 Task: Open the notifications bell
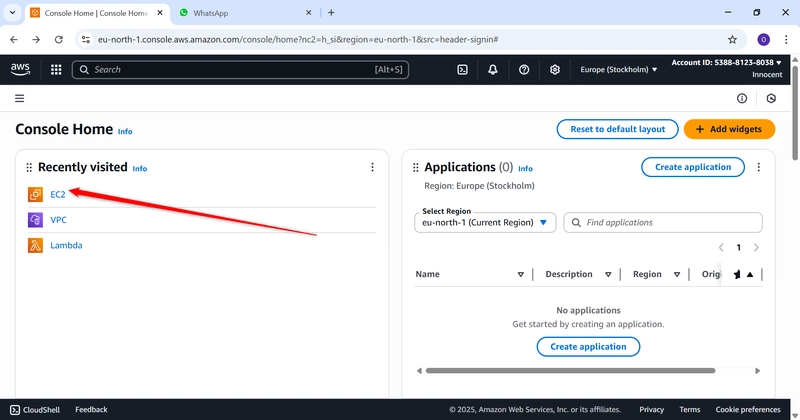click(493, 69)
